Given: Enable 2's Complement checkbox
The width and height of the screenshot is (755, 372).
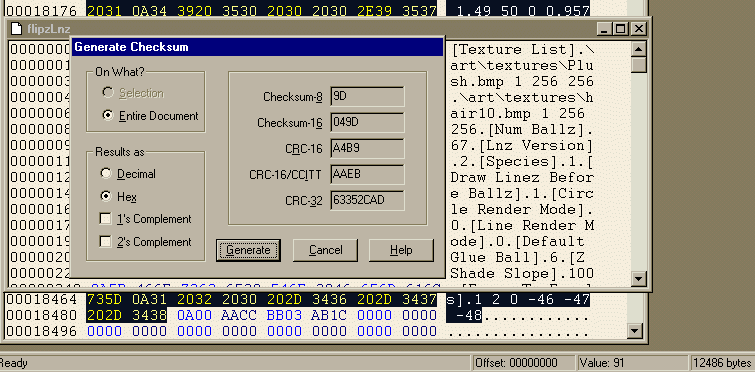Looking at the screenshot, I should pyautogui.click(x=105, y=242).
